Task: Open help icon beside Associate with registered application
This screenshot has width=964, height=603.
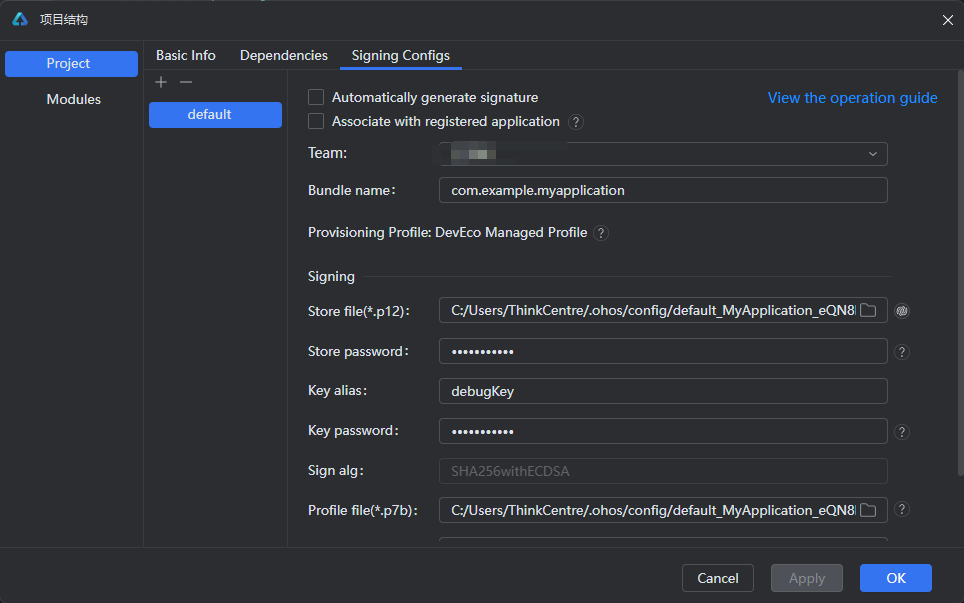Action: 576,122
